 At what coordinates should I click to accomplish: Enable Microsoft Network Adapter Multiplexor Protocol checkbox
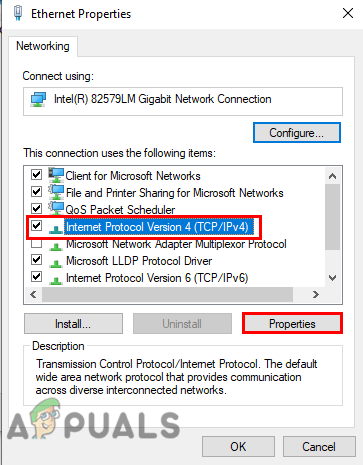click(x=36, y=243)
